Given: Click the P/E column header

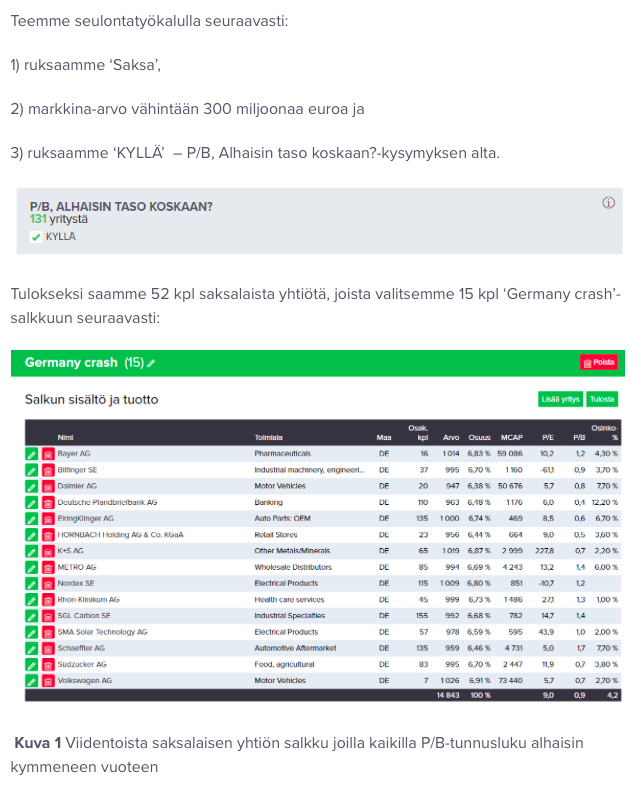Looking at the screenshot, I should click(x=547, y=437).
